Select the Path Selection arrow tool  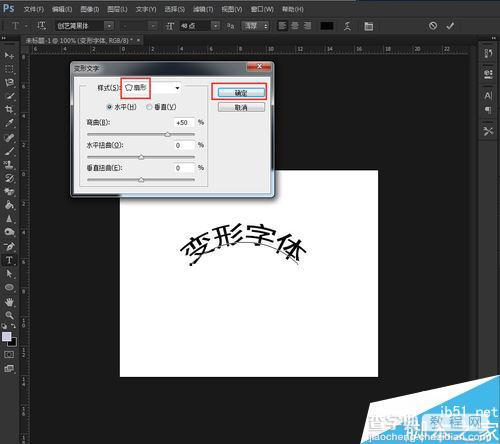[9, 274]
